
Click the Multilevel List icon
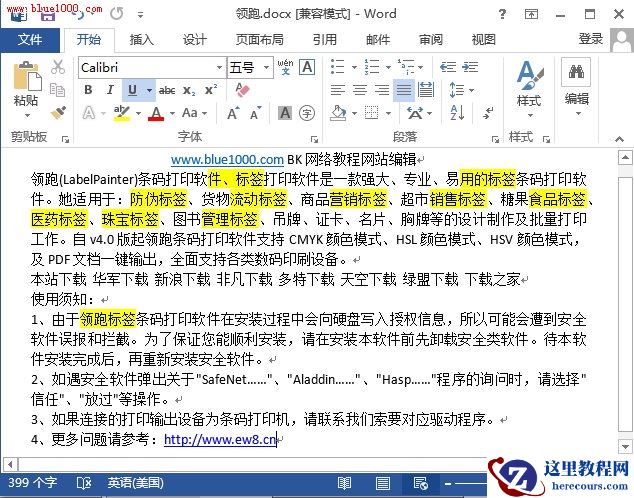[x=406, y=66]
